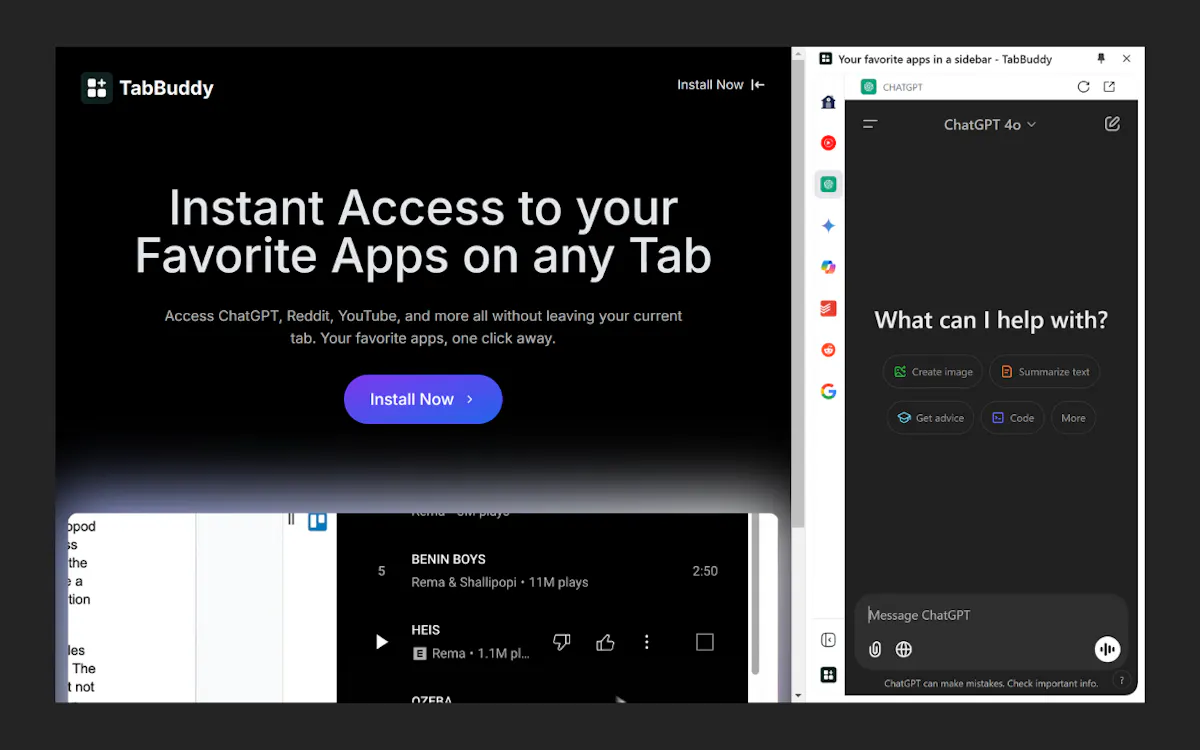Like the HEIS track with thumbs up

point(605,642)
